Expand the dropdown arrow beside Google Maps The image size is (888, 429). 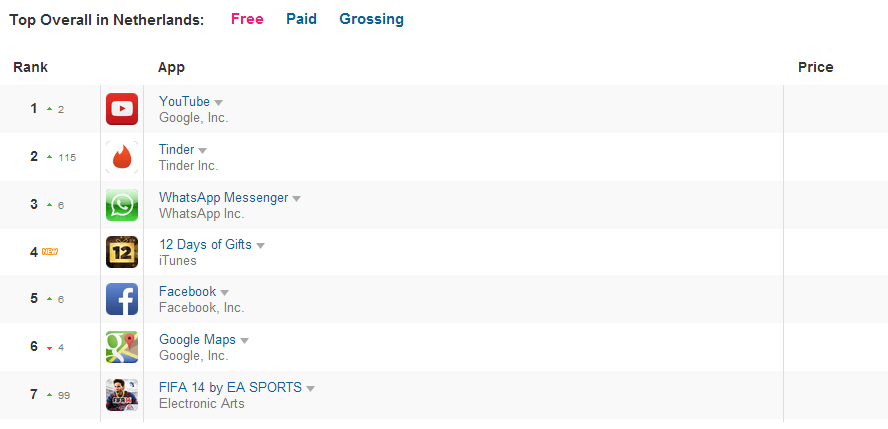[x=245, y=341]
